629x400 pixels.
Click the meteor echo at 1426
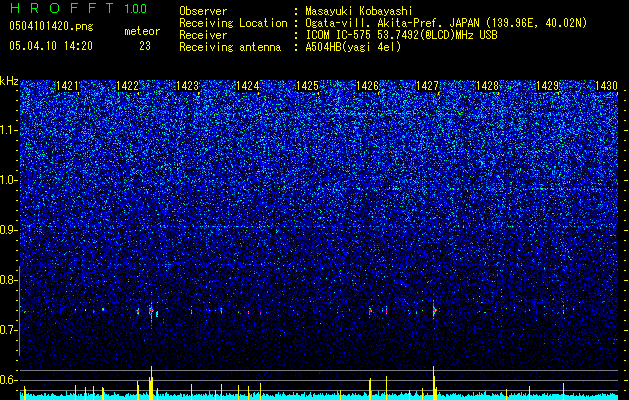(x=370, y=310)
